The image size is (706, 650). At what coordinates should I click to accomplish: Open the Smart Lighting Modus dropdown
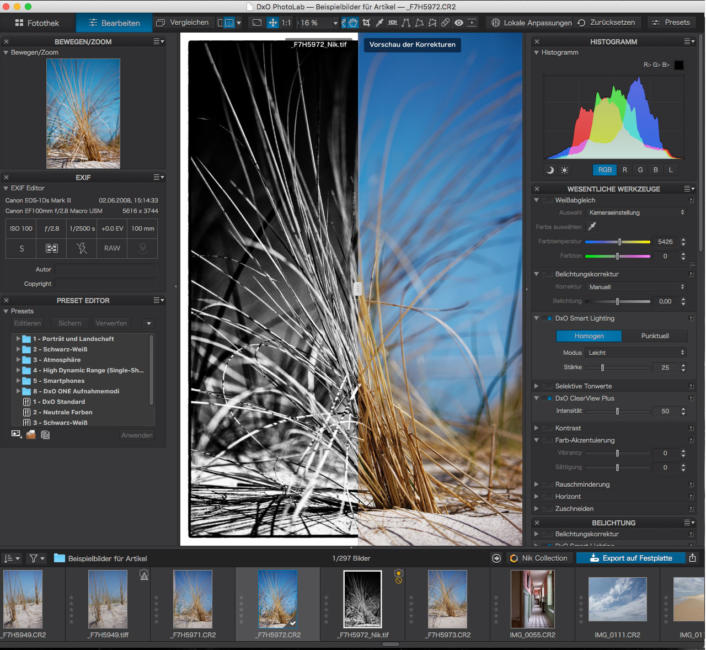pos(636,352)
